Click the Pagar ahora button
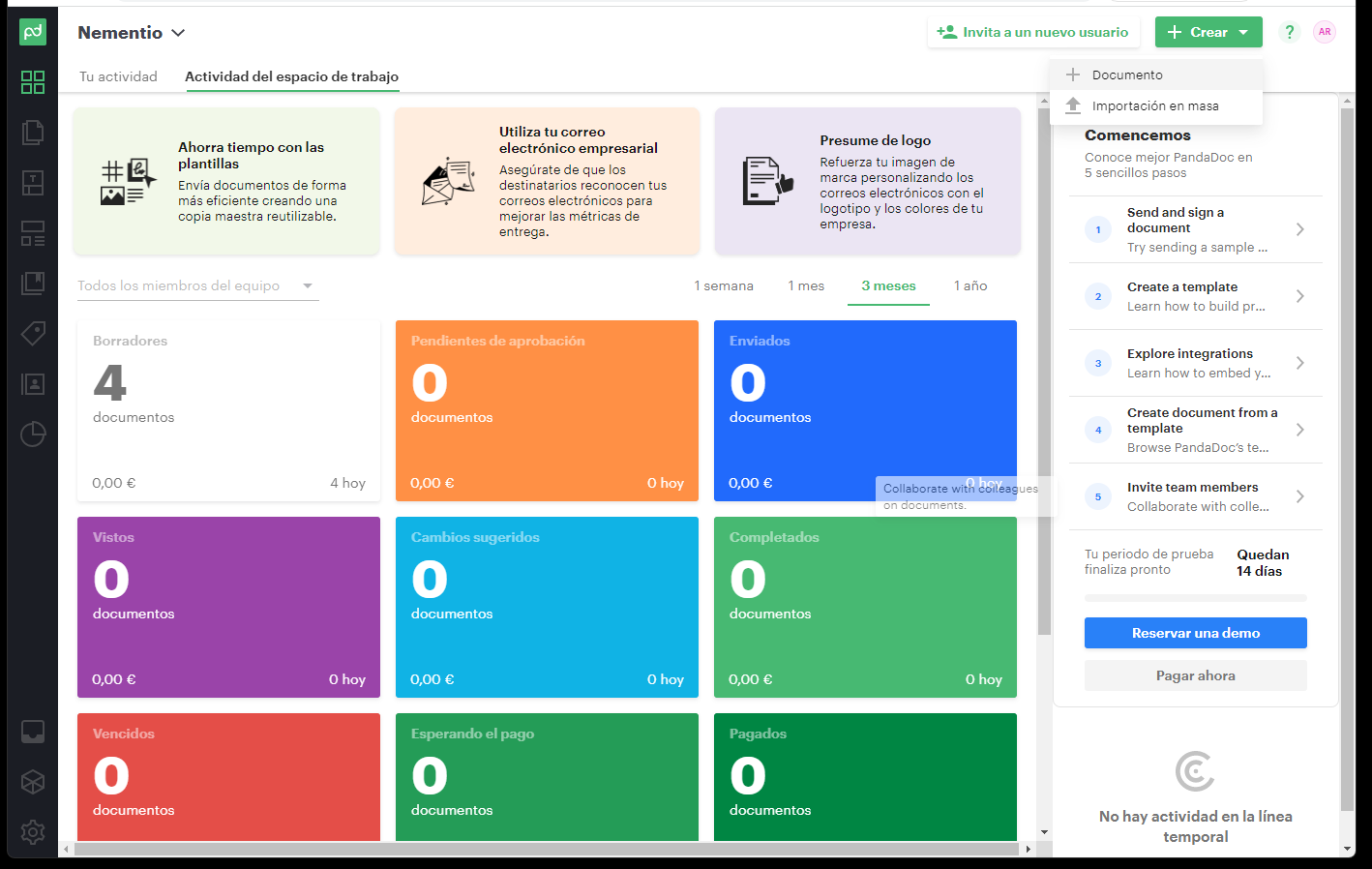Image resolution: width=1372 pixels, height=869 pixels. (x=1196, y=675)
